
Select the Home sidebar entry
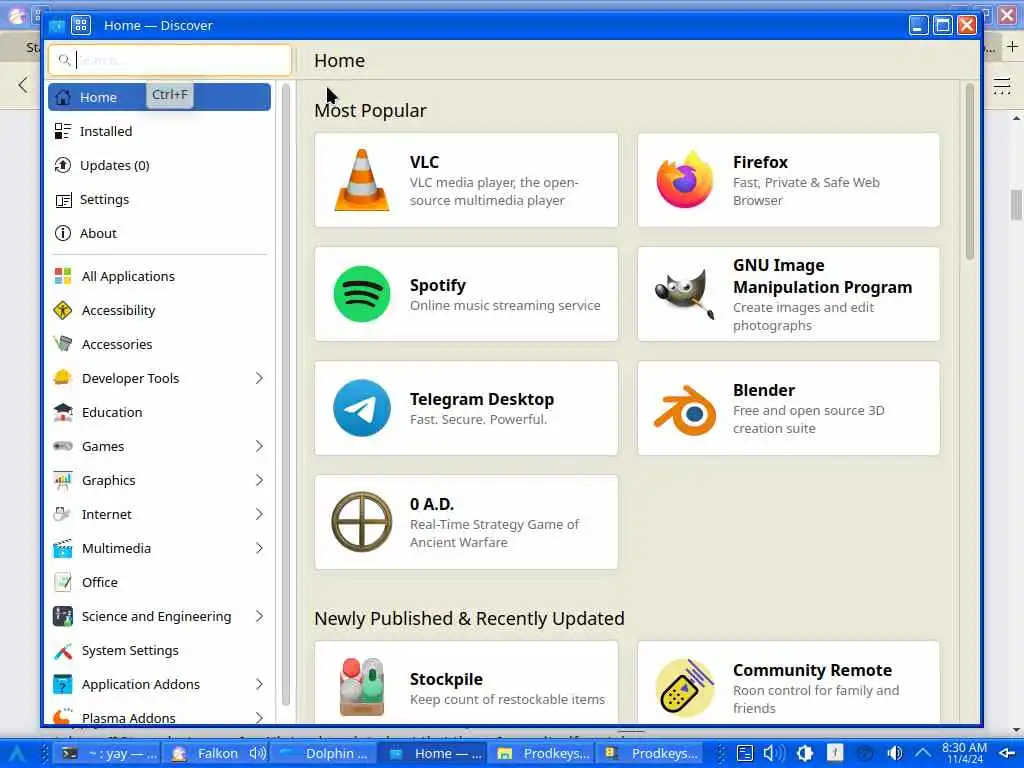(x=159, y=97)
